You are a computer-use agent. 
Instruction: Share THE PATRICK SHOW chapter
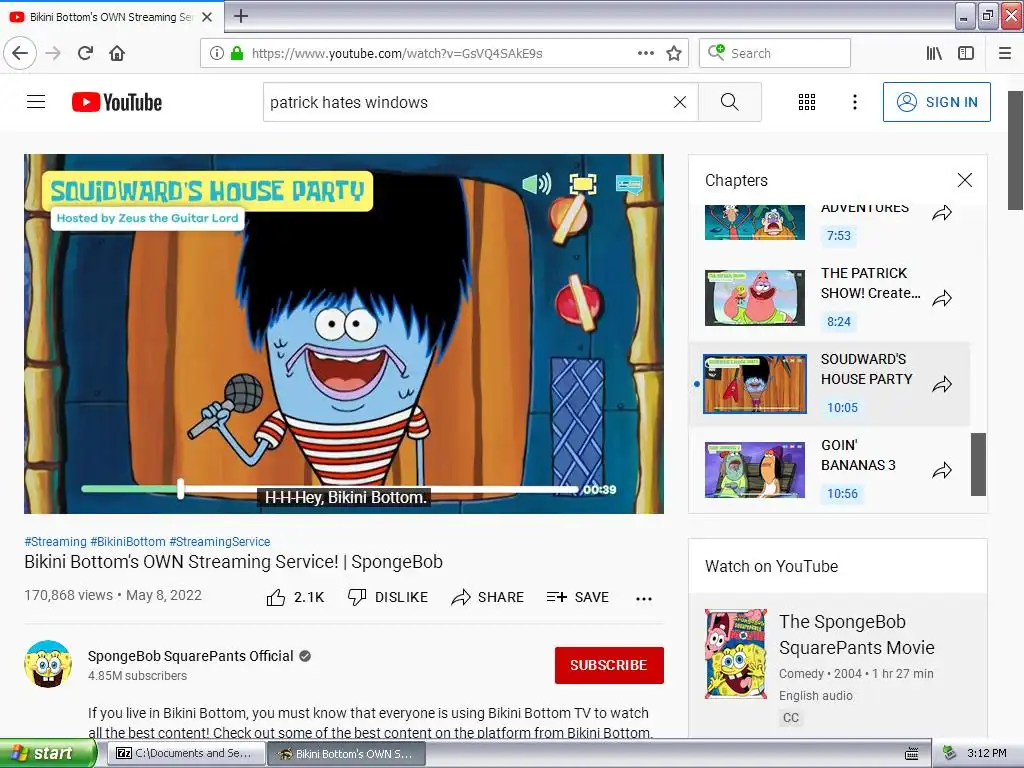pyautogui.click(x=942, y=298)
